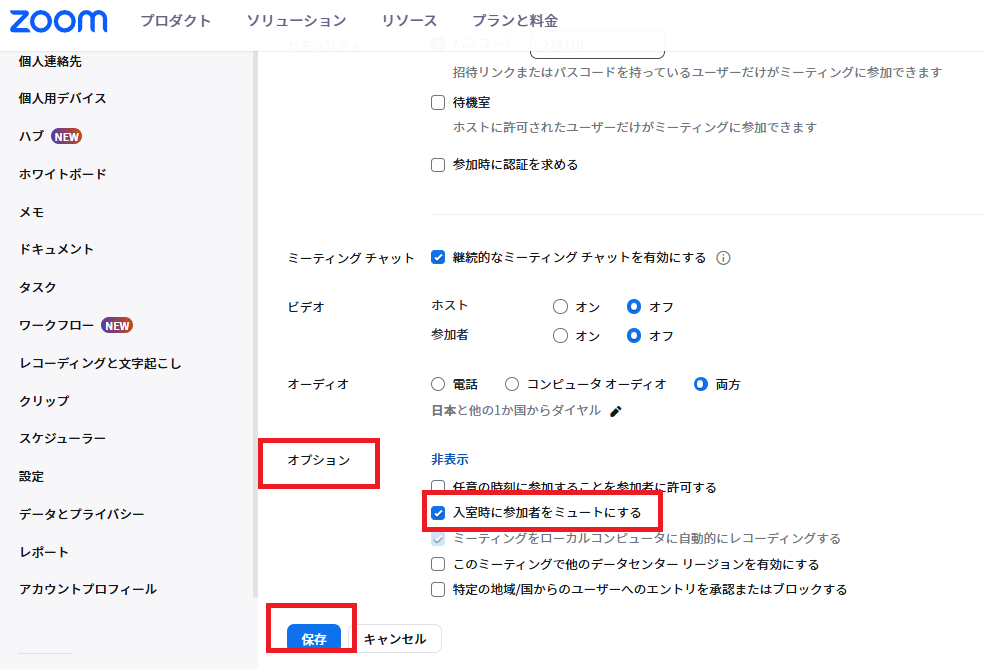Uncheck 入室時に参加者をミュートにする
The width and height of the screenshot is (984, 669).
tap(438, 513)
